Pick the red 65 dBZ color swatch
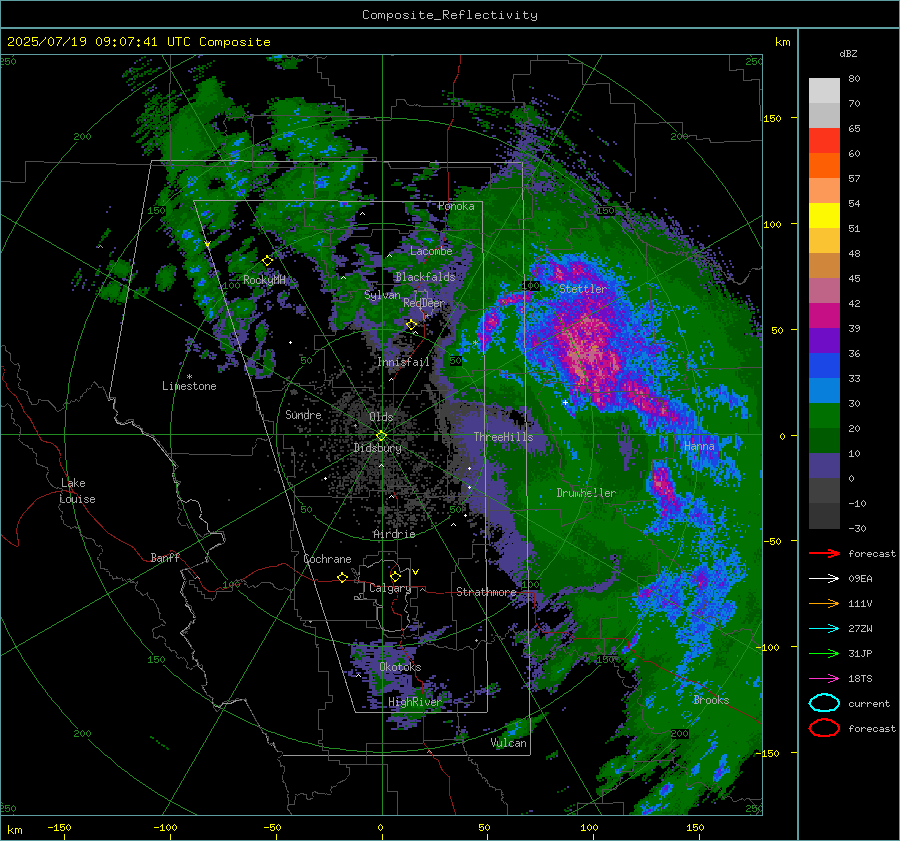900x841 pixels. [x=824, y=141]
